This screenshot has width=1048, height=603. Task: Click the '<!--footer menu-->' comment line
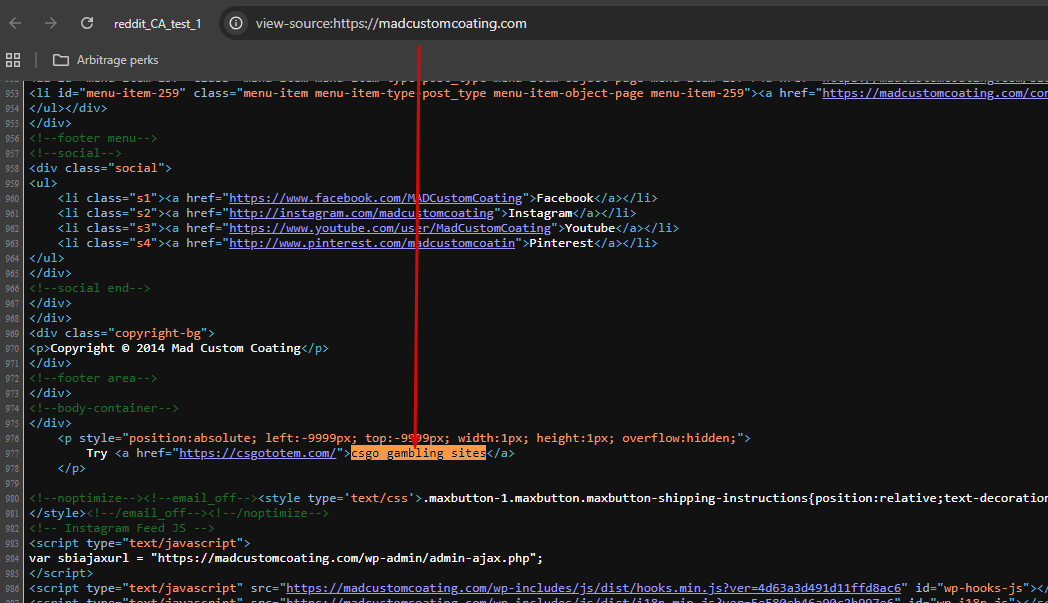tap(94, 138)
